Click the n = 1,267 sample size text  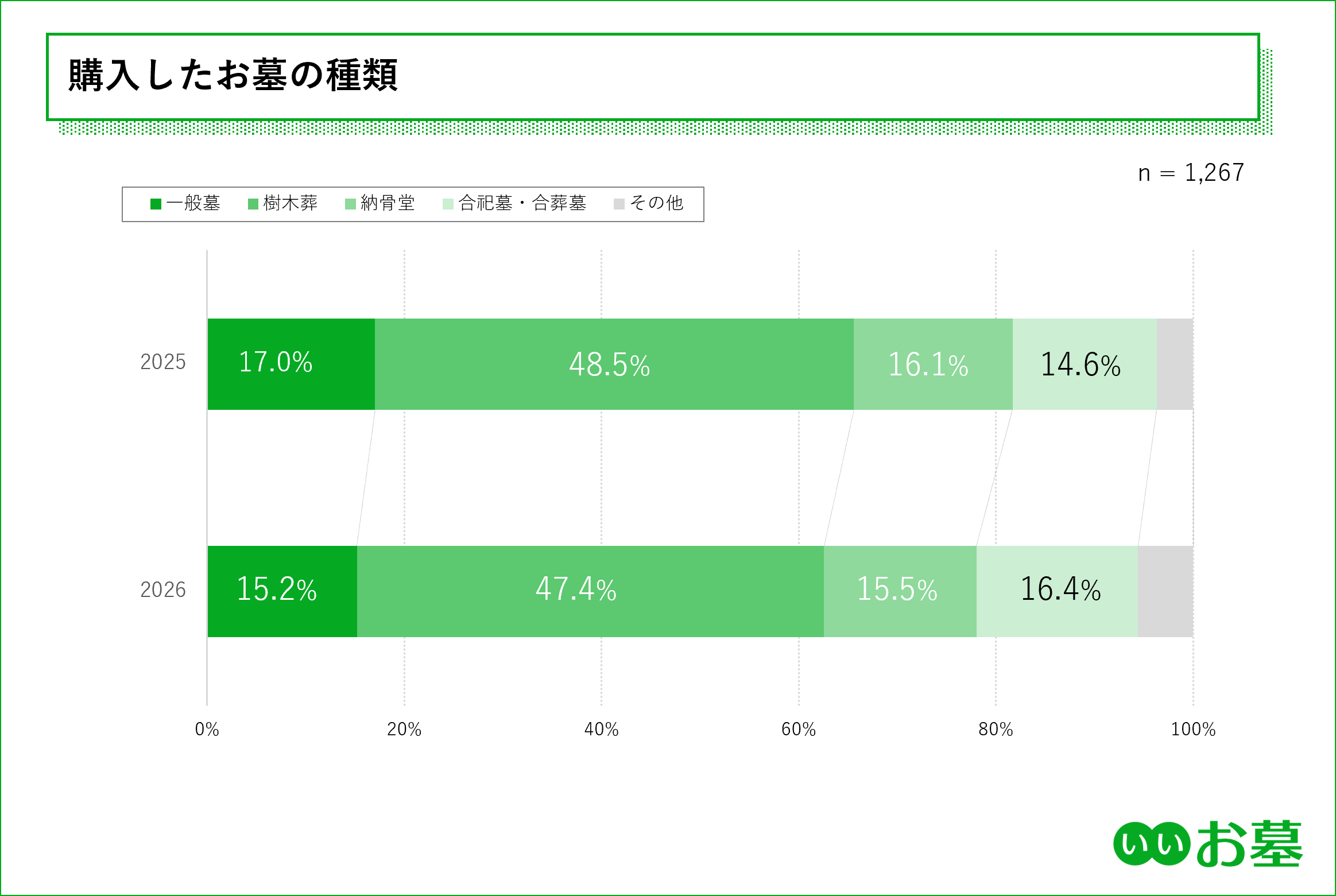click(x=1191, y=173)
